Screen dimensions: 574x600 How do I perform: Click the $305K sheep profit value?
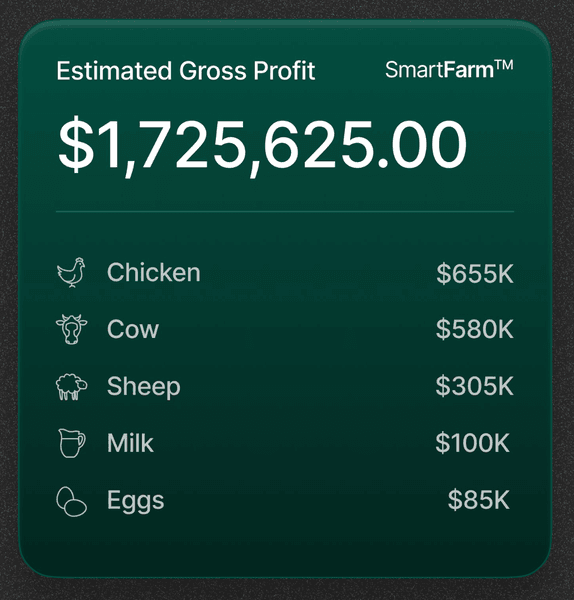click(x=475, y=386)
